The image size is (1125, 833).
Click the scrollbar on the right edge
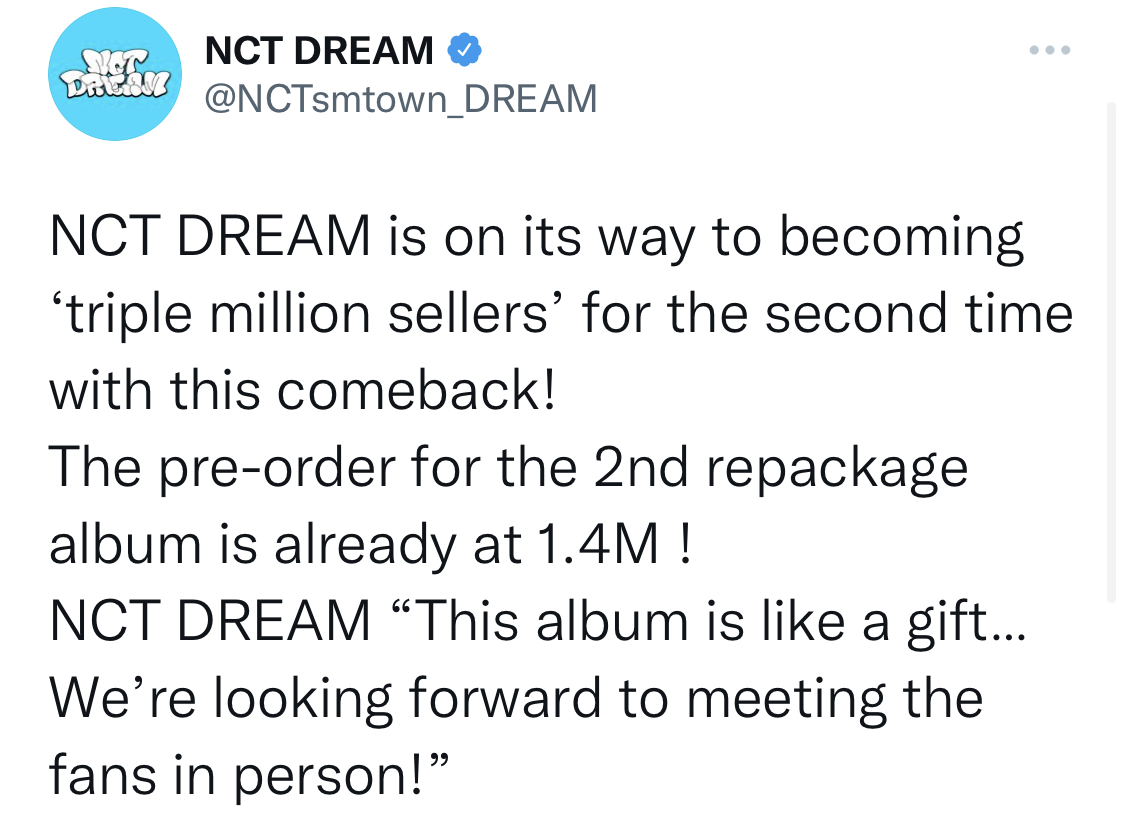[x=1111, y=352]
